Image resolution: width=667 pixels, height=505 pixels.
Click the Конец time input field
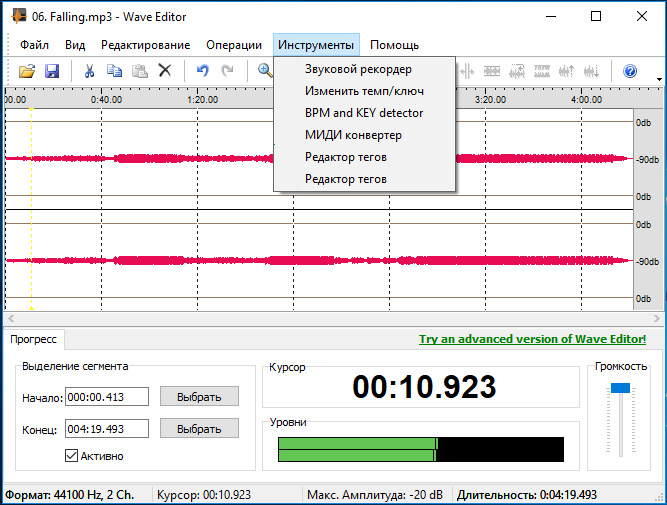pyautogui.click(x=107, y=428)
